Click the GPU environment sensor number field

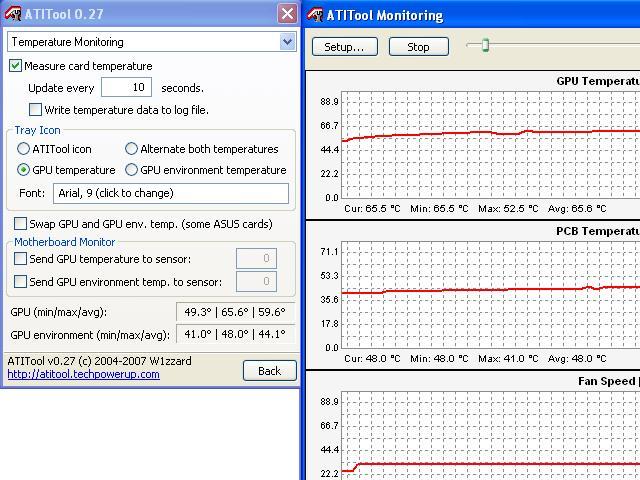tap(256, 281)
